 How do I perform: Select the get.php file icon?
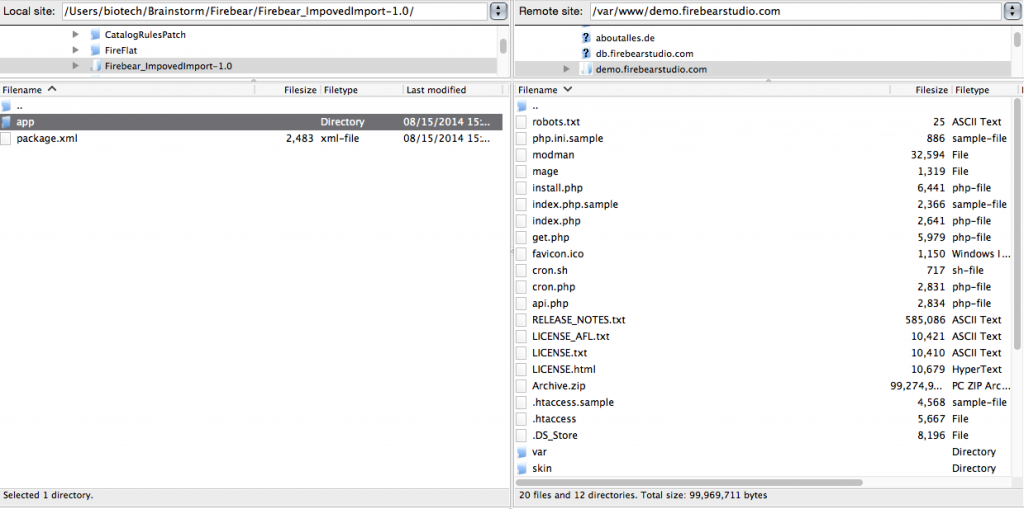[x=521, y=237]
